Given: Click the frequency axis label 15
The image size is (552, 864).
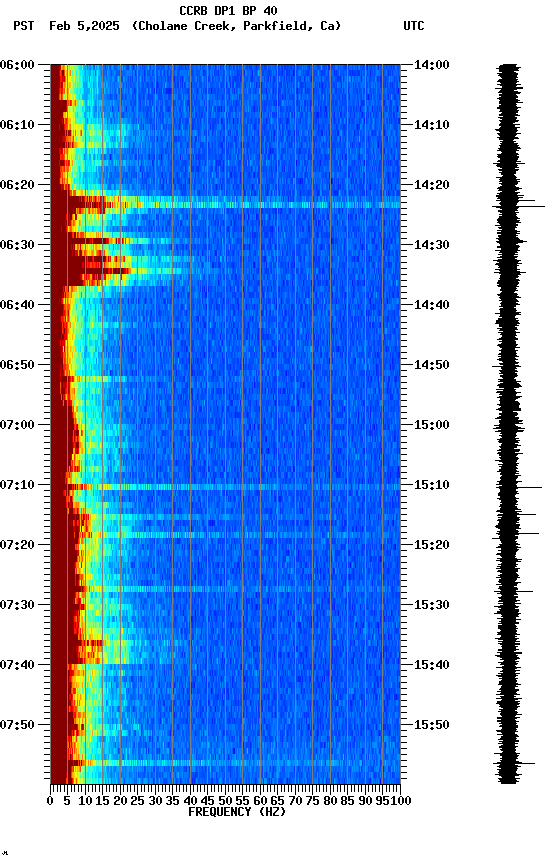Looking at the screenshot, I should [102, 802].
